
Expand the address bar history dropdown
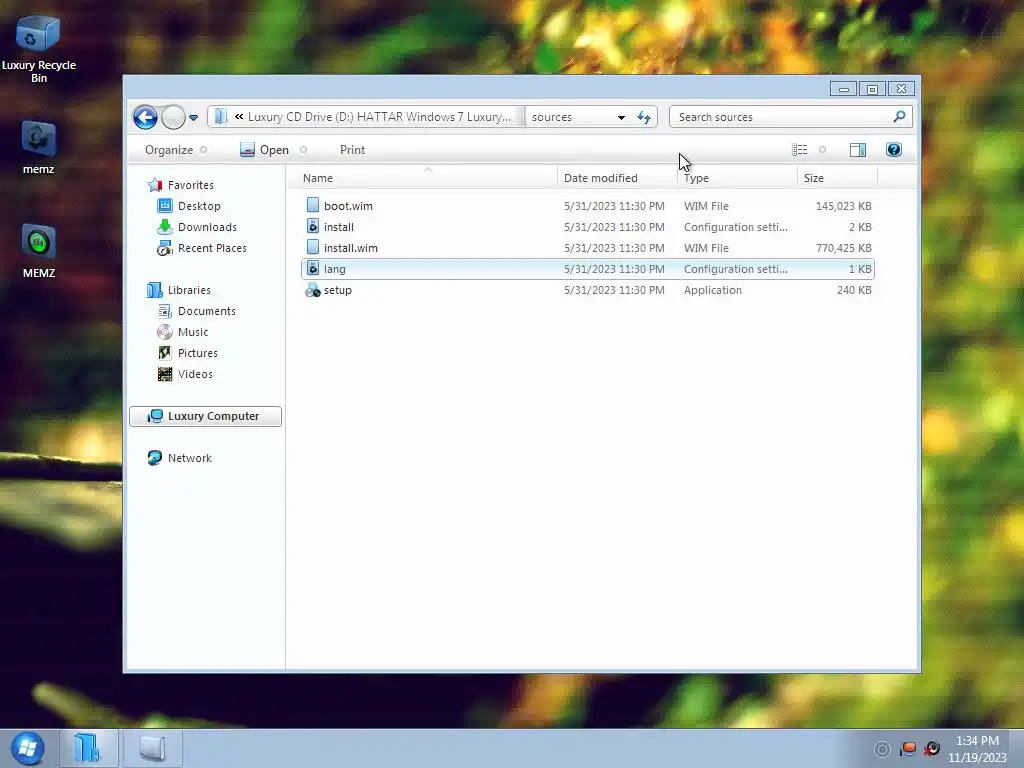pos(621,118)
